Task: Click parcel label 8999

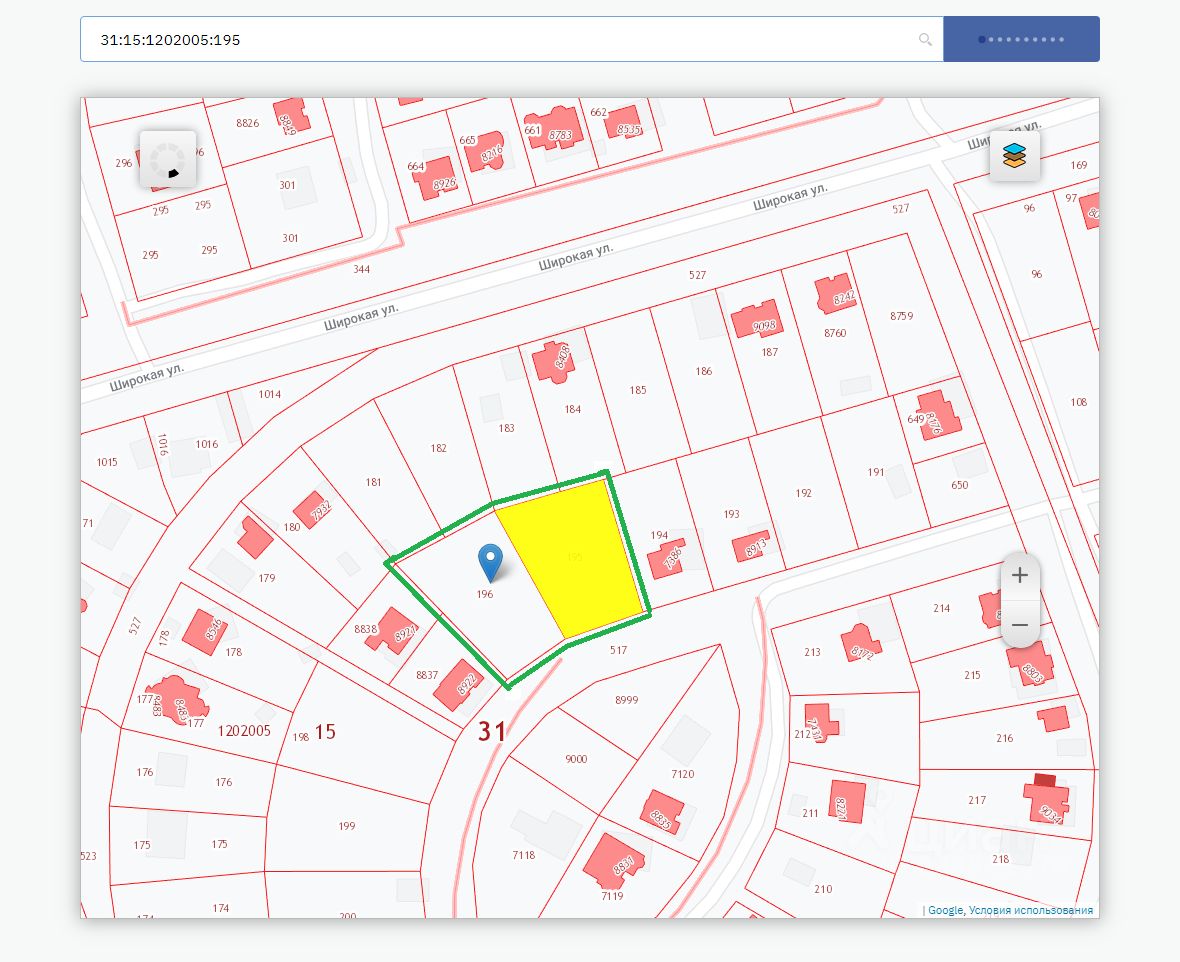Action: tap(627, 699)
